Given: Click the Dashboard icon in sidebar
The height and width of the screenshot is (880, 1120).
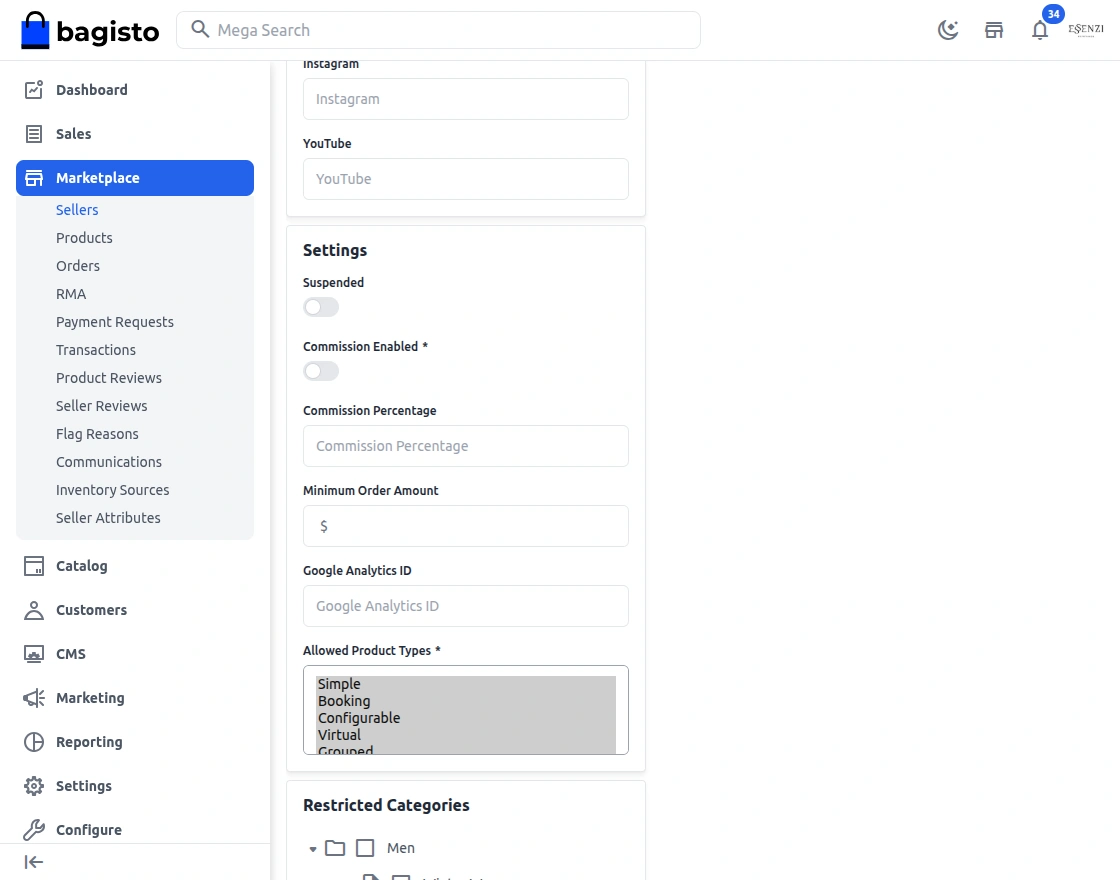Looking at the screenshot, I should point(34,90).
